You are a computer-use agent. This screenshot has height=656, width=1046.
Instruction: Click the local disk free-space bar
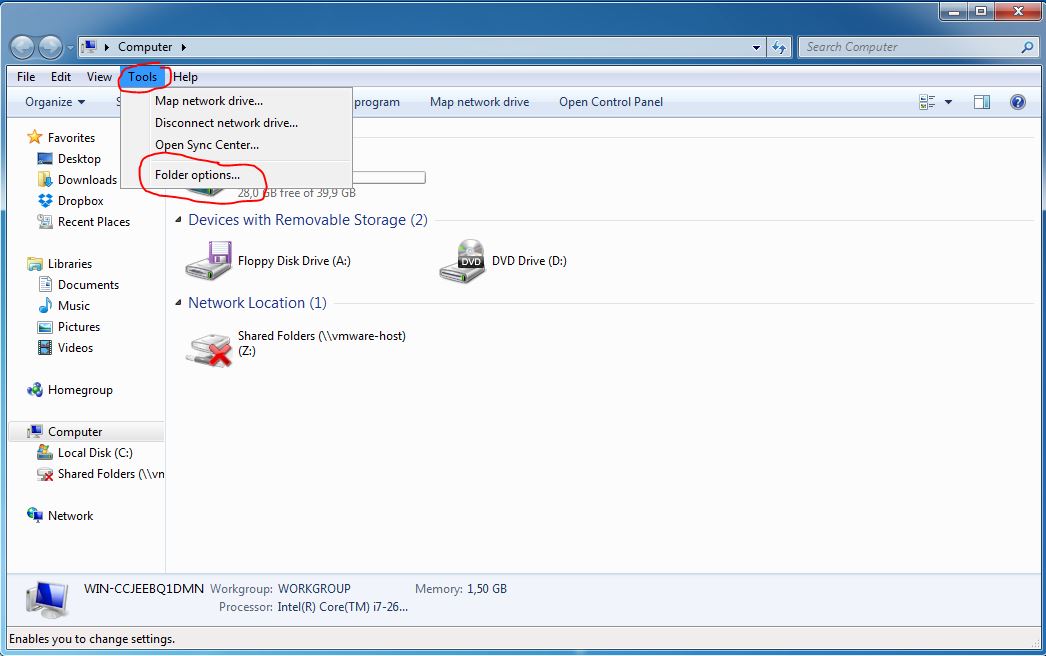pyautogui.click(x=388, y=178)
